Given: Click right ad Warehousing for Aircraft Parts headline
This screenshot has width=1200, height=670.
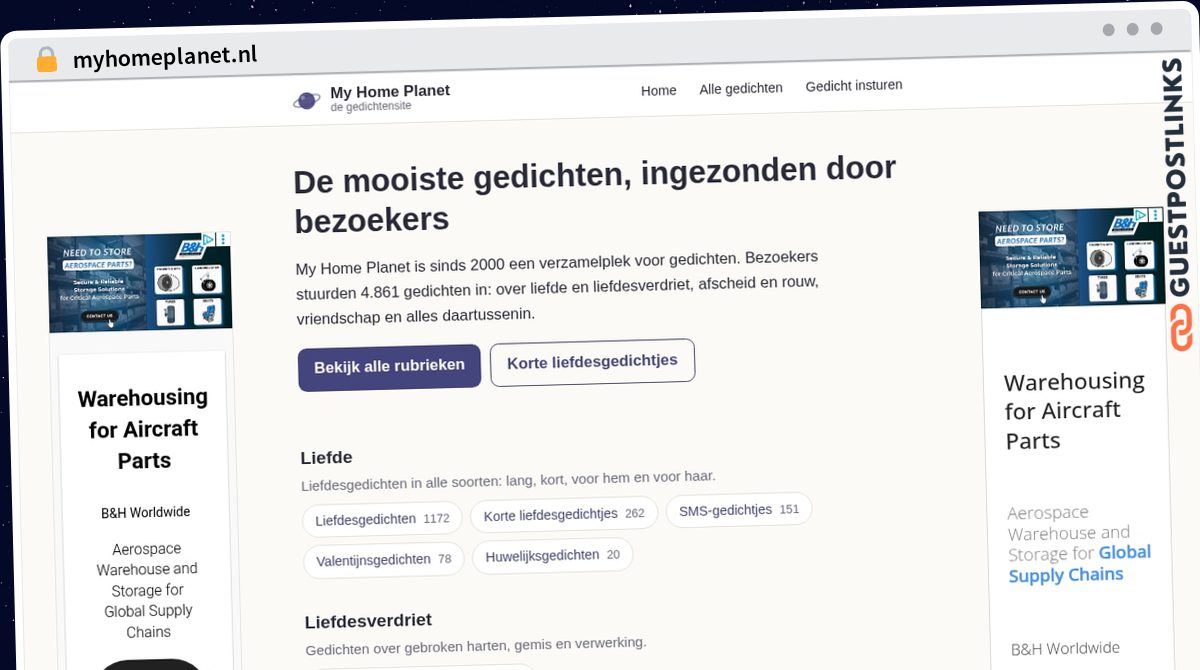Looking at the screenshot, I should 1074,411.
